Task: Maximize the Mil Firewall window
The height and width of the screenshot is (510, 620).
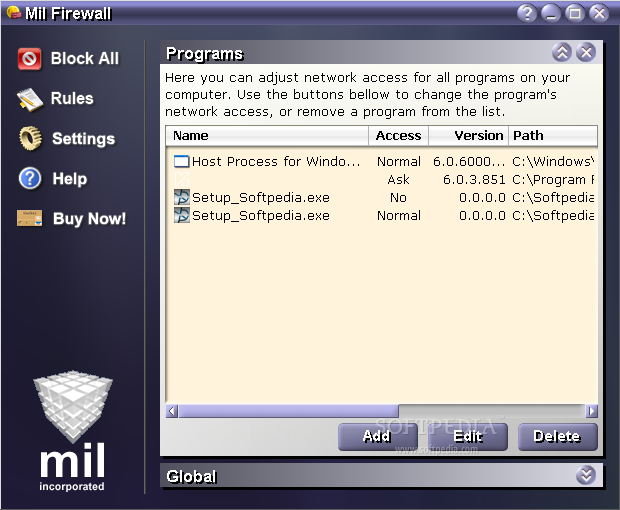Action: (575, 13)
